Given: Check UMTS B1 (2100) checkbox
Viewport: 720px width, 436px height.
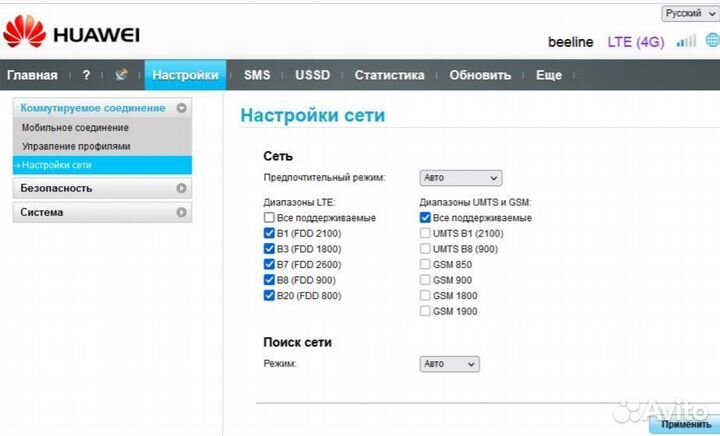Looking at the screenshot, I should [x=425, y=233].
